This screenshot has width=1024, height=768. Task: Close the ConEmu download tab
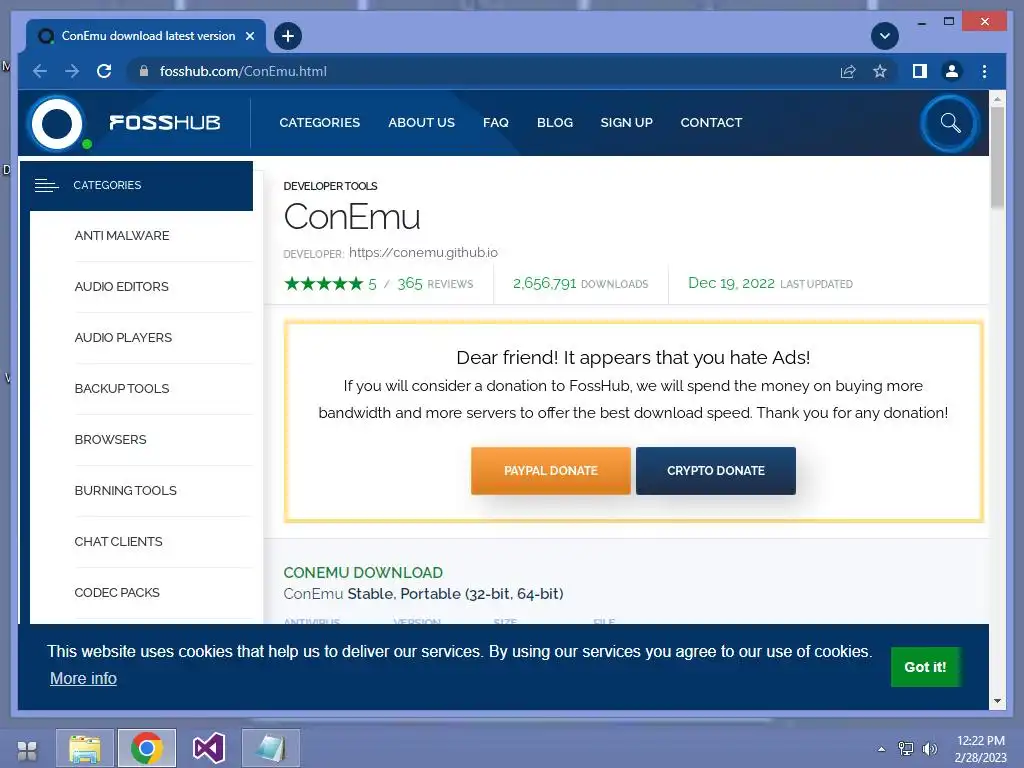[x=249, y=36]
